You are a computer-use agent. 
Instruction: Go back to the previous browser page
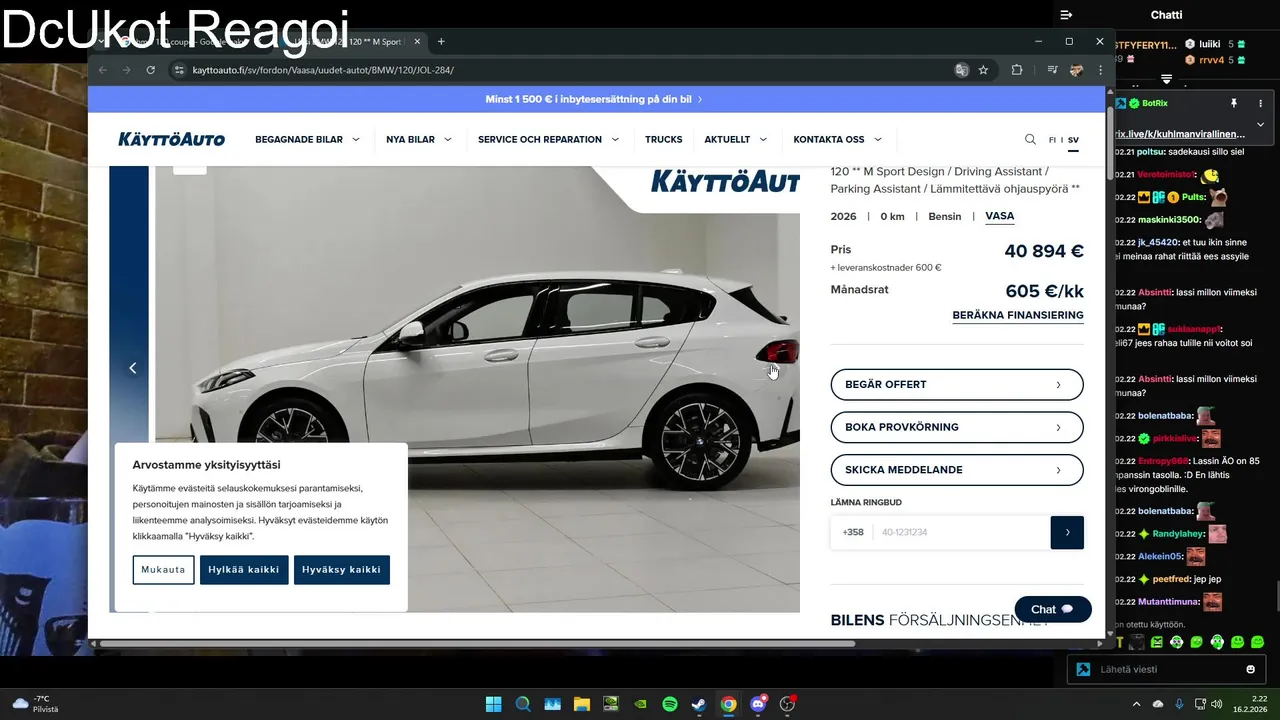click(103, 70)
